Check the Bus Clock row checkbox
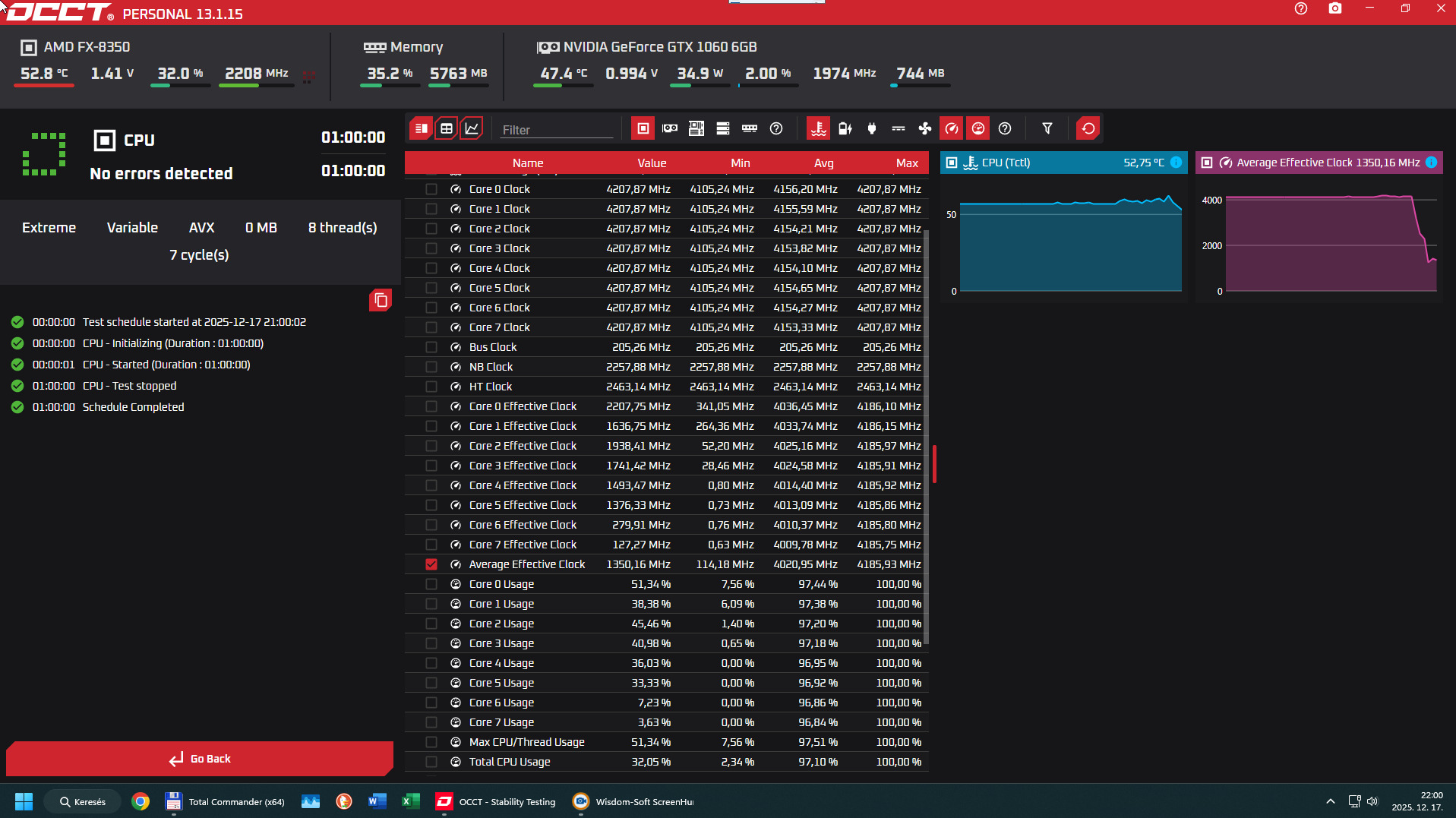Image resolution: width=1456 pixels, height=818 pixels. [431, 347]
